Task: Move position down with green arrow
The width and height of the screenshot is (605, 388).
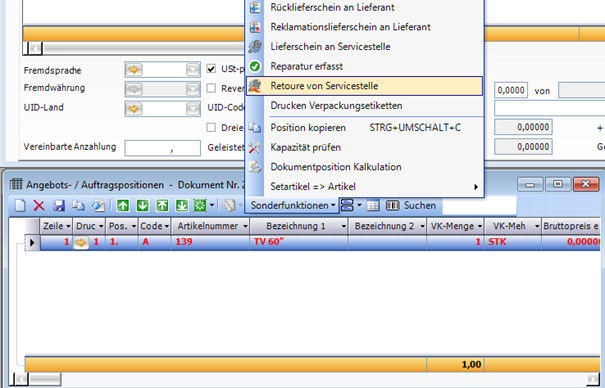Action: [142, 206]
